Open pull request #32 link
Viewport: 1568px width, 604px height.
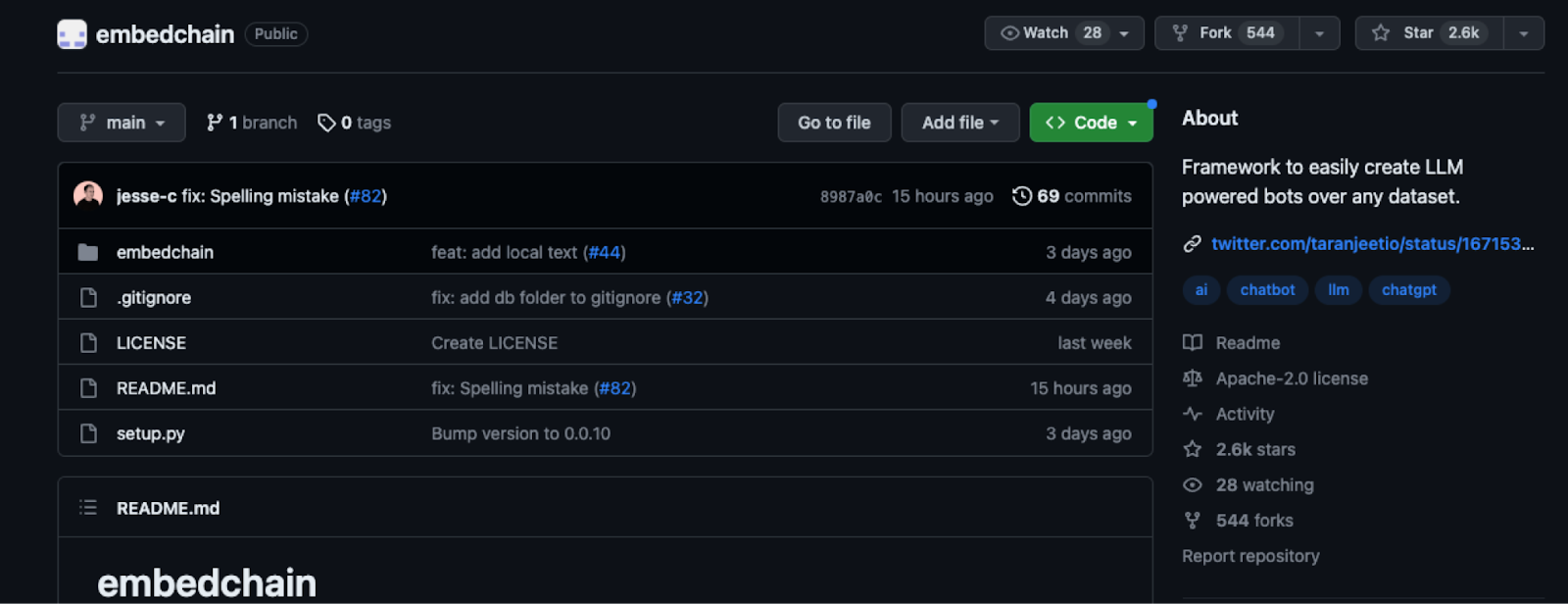(x=687, y=297)
